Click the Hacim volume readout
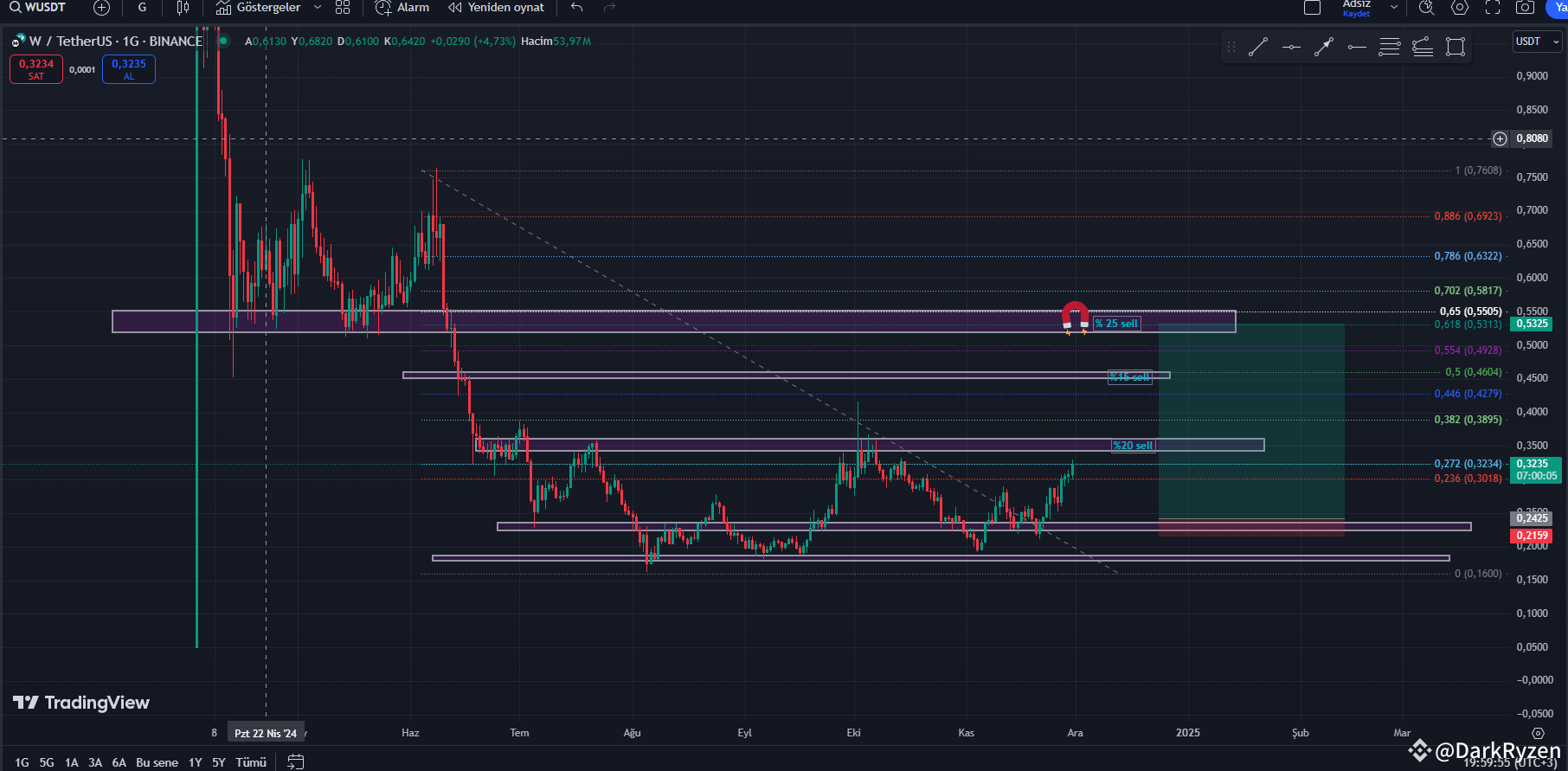This screenshot has height=771, width=1568. [x=556, y=42]
